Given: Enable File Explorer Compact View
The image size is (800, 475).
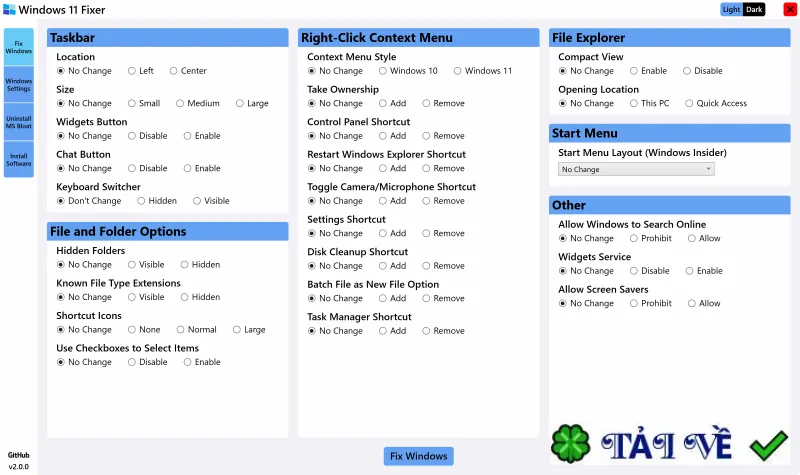Looking at the screenshot, I should point(648,71).
